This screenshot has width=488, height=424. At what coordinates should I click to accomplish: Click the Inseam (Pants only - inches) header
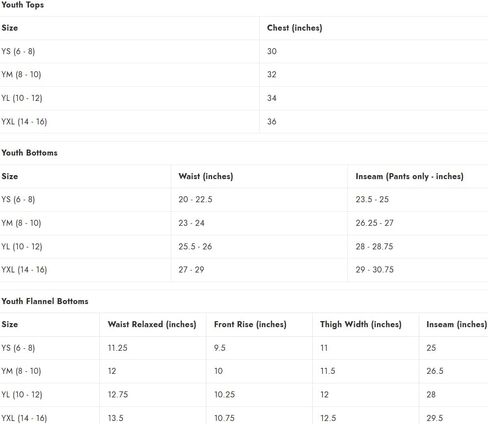point(409,176)
